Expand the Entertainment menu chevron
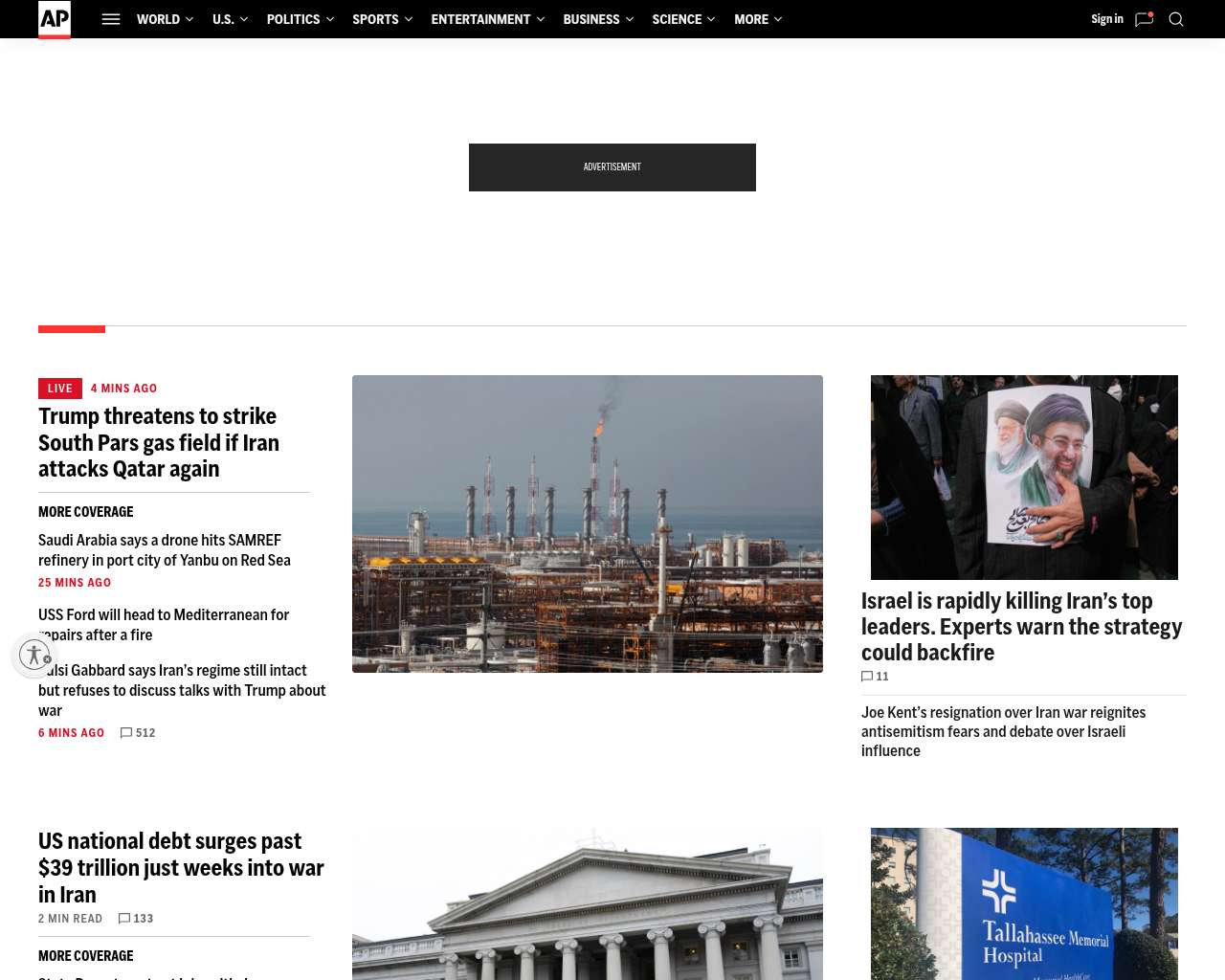The image size is (1225, 980). (540, 19)
